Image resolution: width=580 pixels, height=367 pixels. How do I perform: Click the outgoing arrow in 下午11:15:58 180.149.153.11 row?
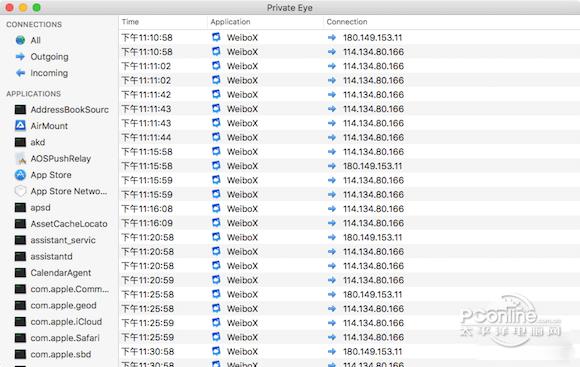[x=332, y=166]
